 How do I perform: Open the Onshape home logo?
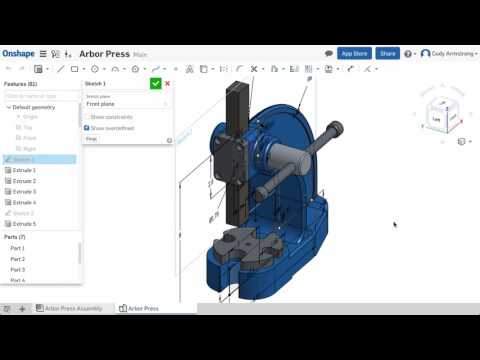18,54
